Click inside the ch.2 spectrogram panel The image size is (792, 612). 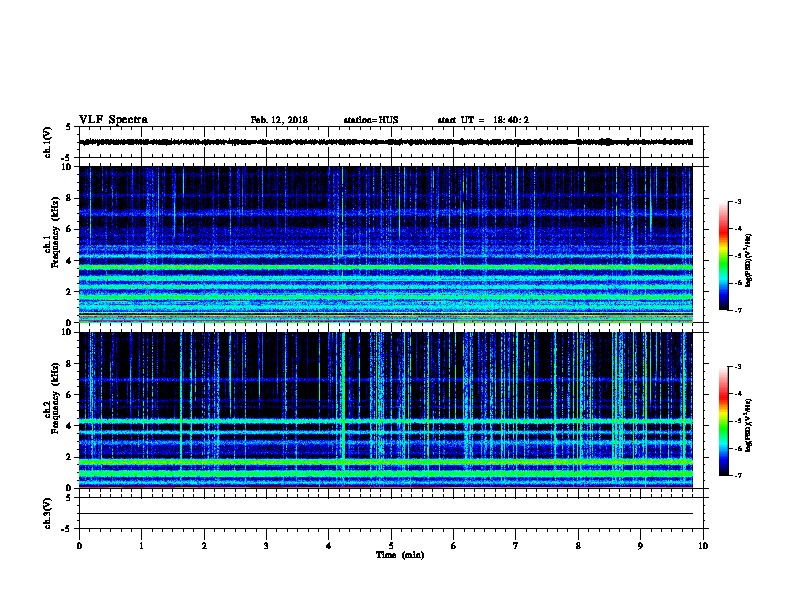(x=386, y=410)
